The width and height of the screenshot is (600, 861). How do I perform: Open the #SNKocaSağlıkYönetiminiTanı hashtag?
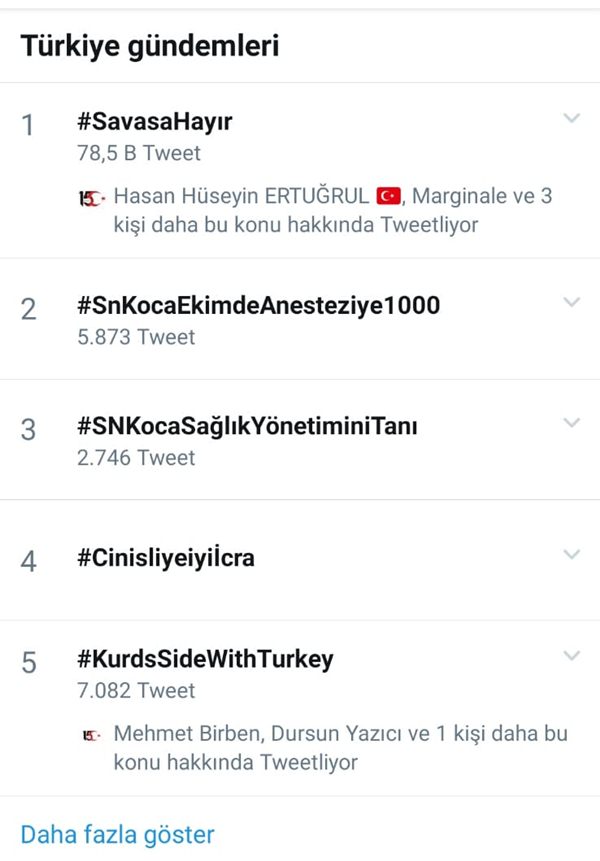(247, 426)
